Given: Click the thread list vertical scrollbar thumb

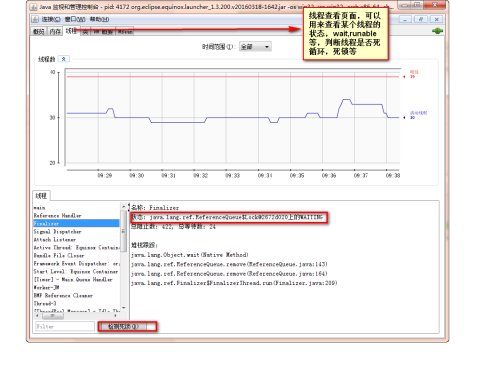Looking at the screenshot, I should tap(124, 231).
